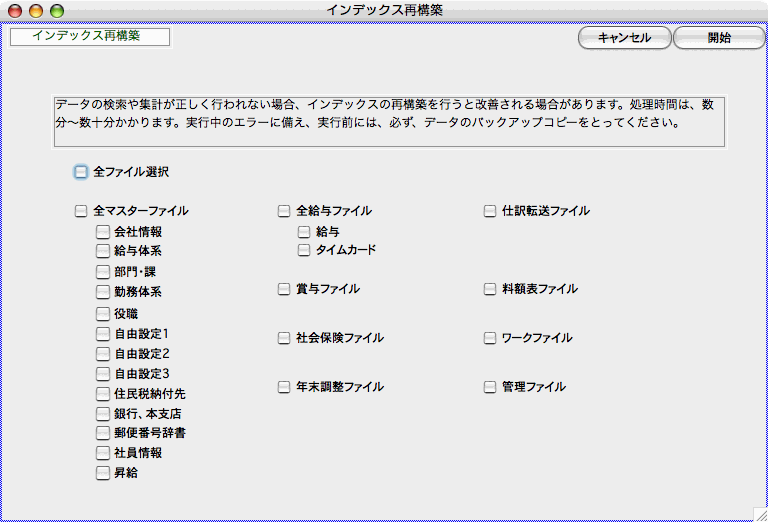Check the 会社情報 checkbox
Image resolution: width=768 pixels, height=522 pixels.
(103, 232)
